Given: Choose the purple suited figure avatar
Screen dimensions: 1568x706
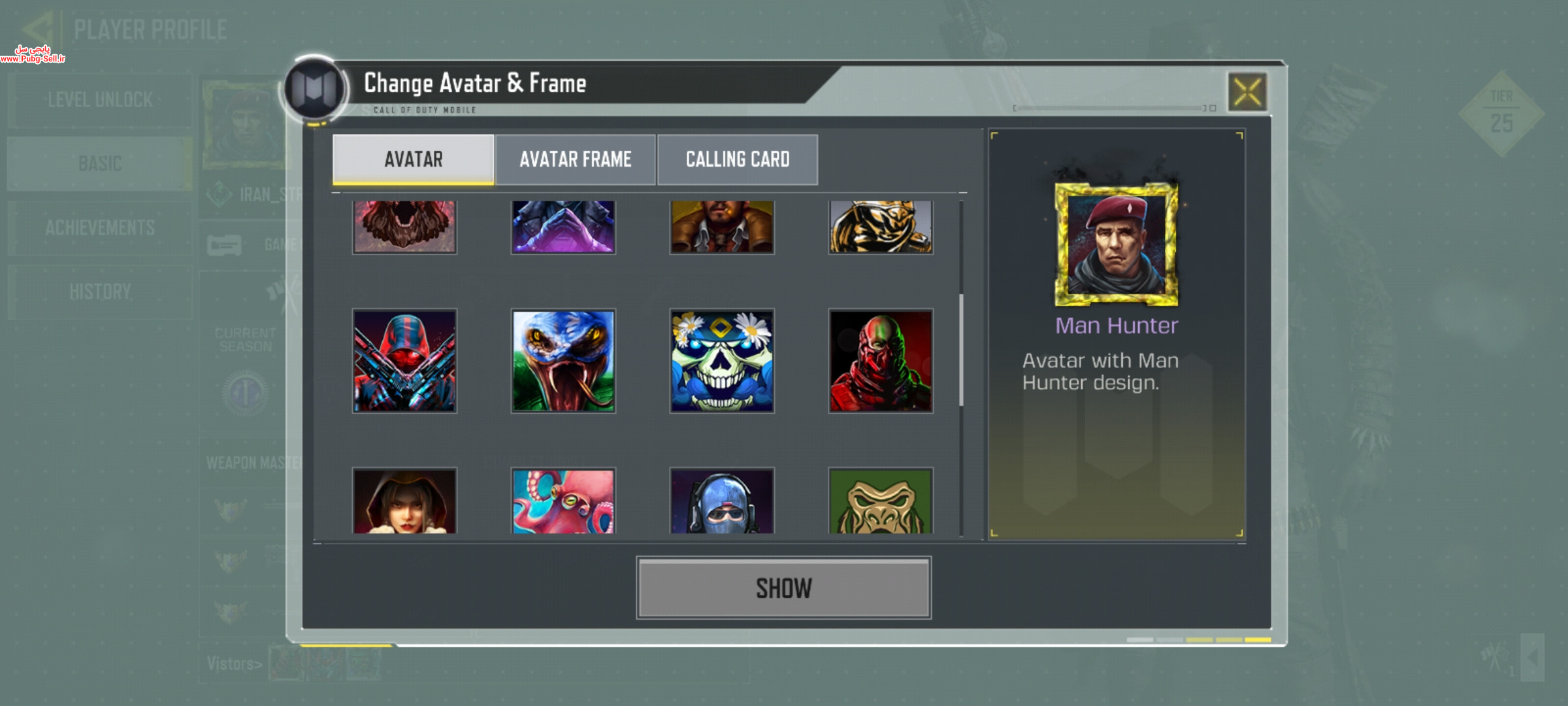Looking at the screenshot, I should pos(563,227).
